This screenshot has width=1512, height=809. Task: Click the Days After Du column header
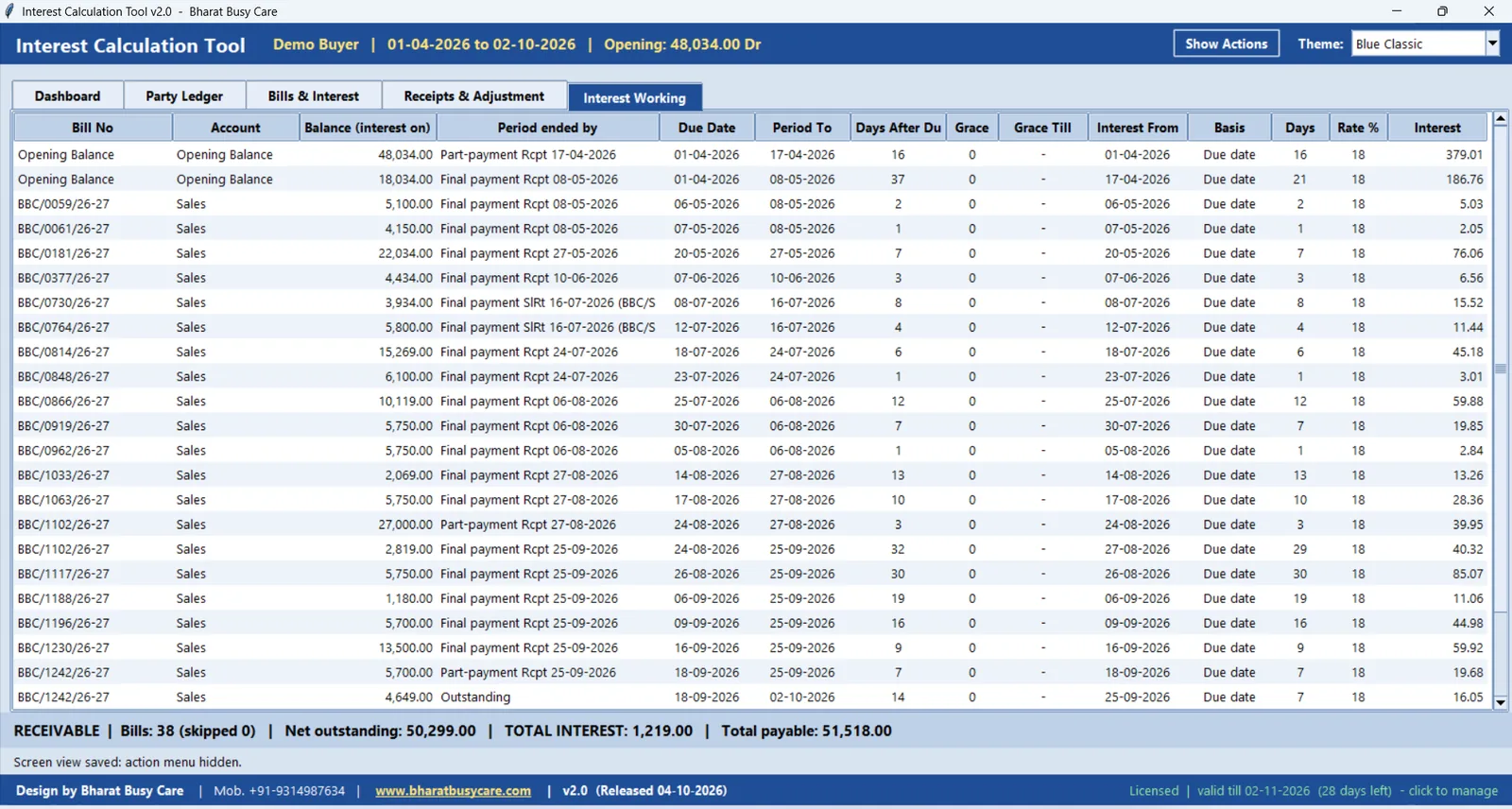898,128
